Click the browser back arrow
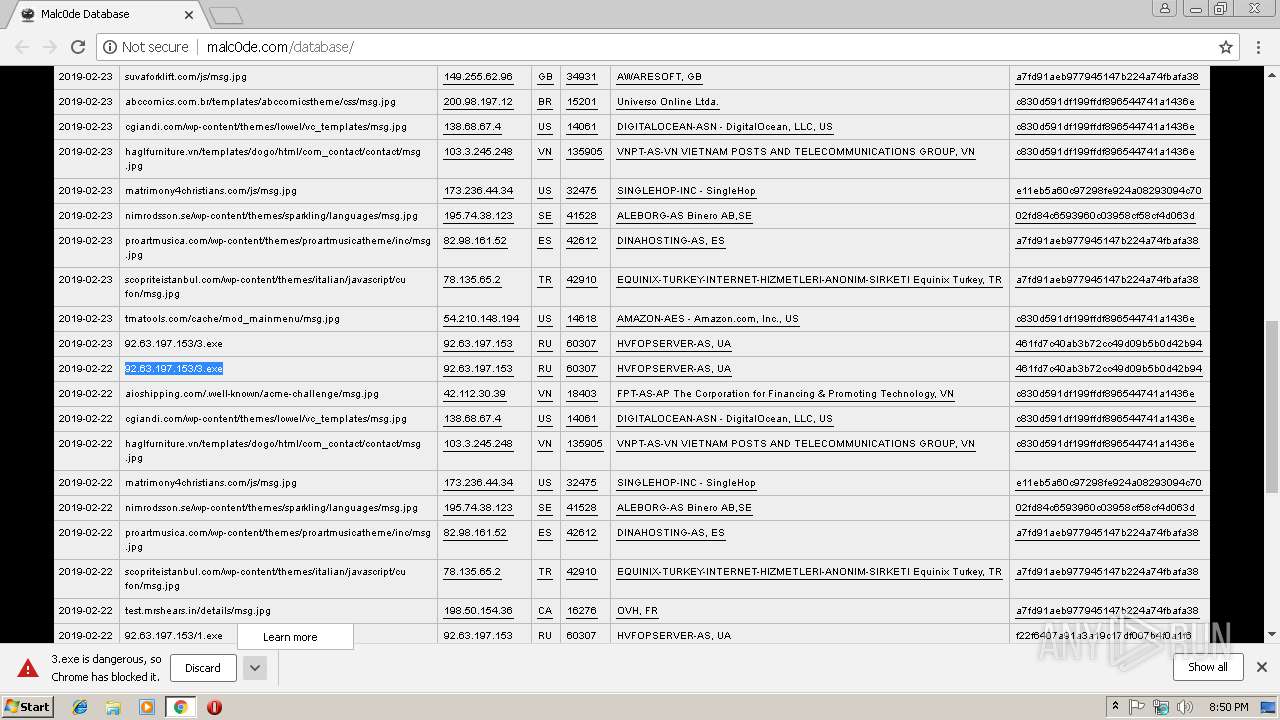1280x720 pixels. [x=22, y=47]
